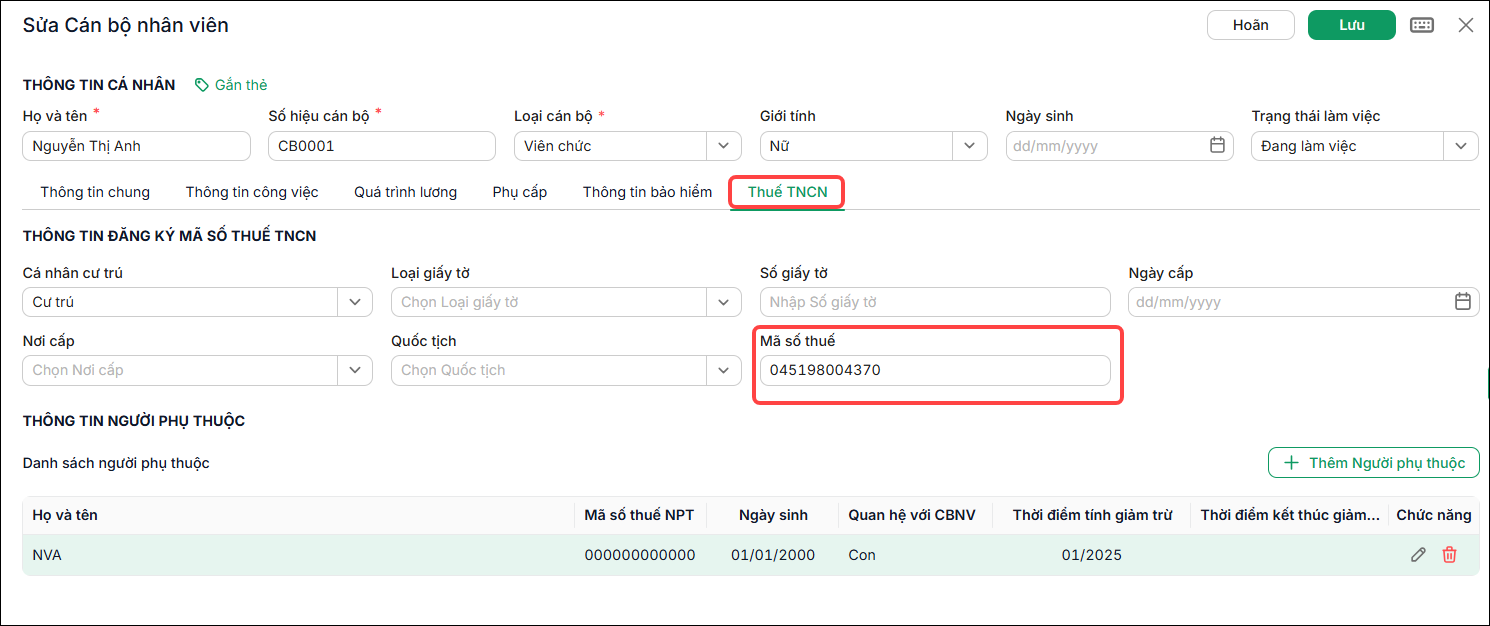Expand the Loại cán bộ dropdown
The height and width of the screenshot is (626, 1490).
point(724,146)
